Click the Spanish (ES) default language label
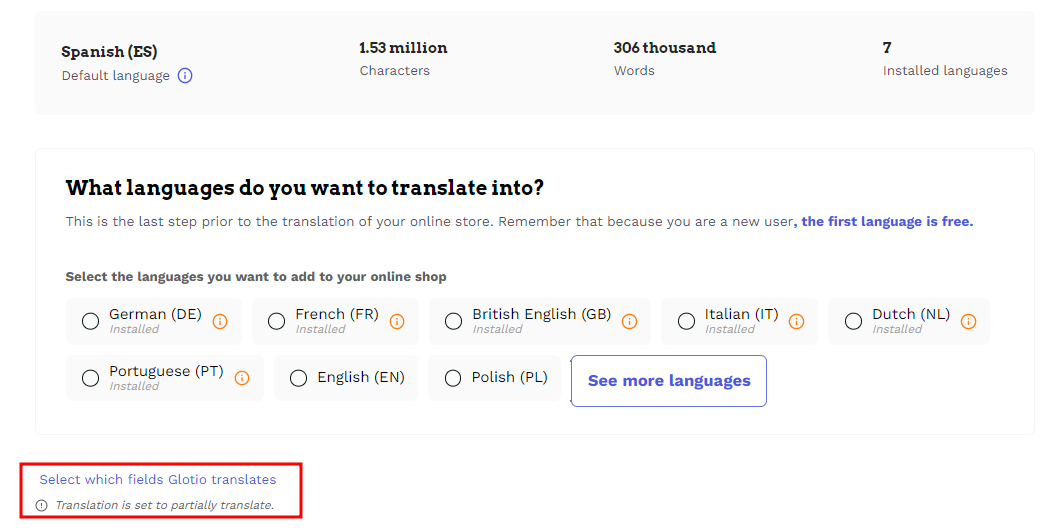 click(x=109, y=52)
